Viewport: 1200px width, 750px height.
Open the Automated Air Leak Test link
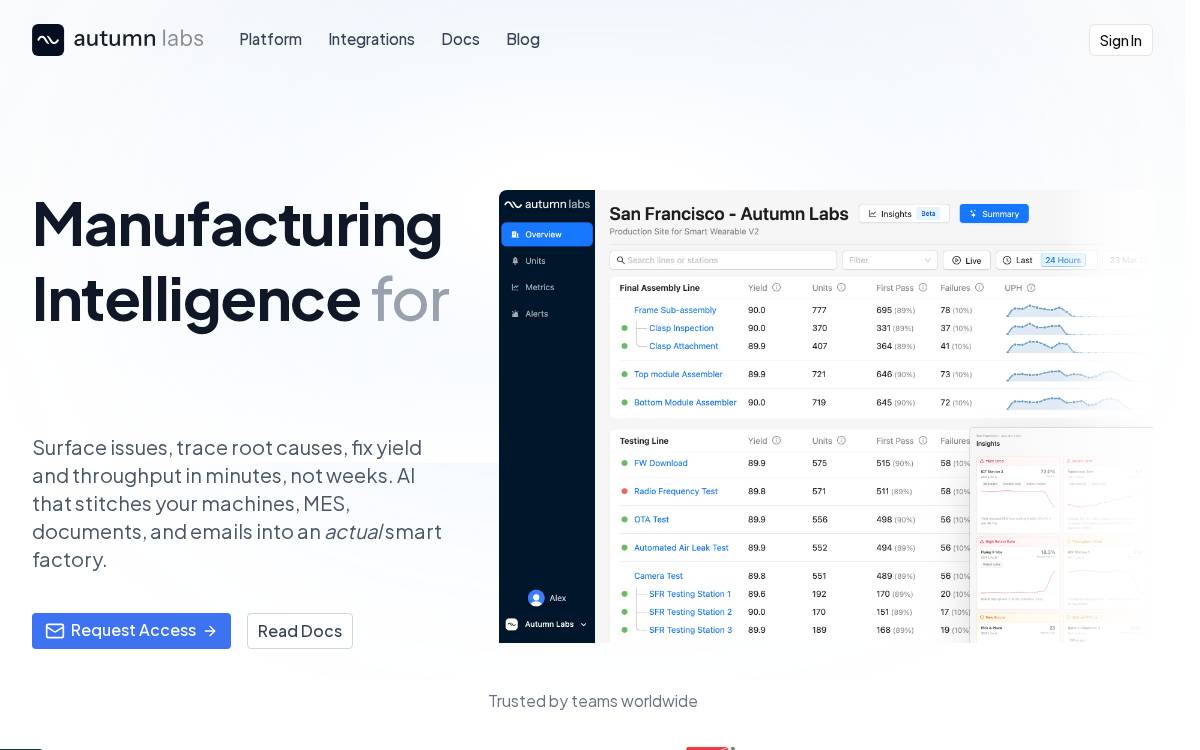(x=681, y=548)
